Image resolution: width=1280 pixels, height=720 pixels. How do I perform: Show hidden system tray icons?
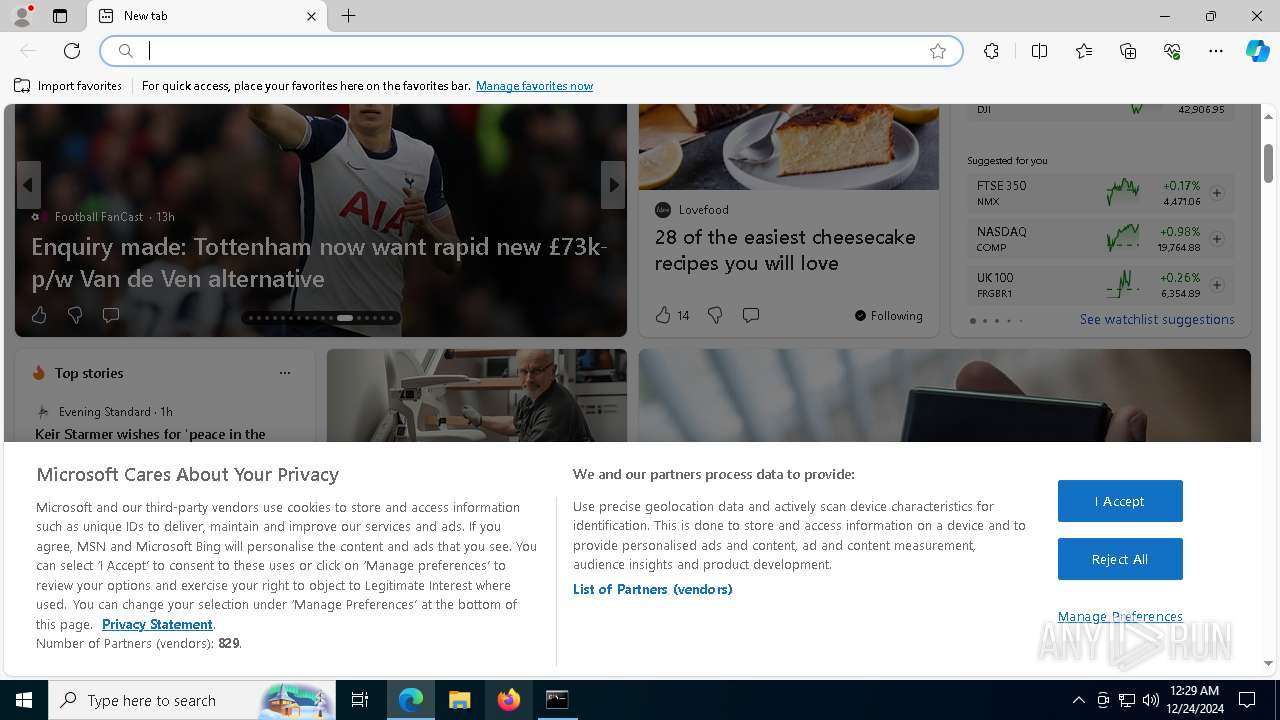tap(1078, 700)
